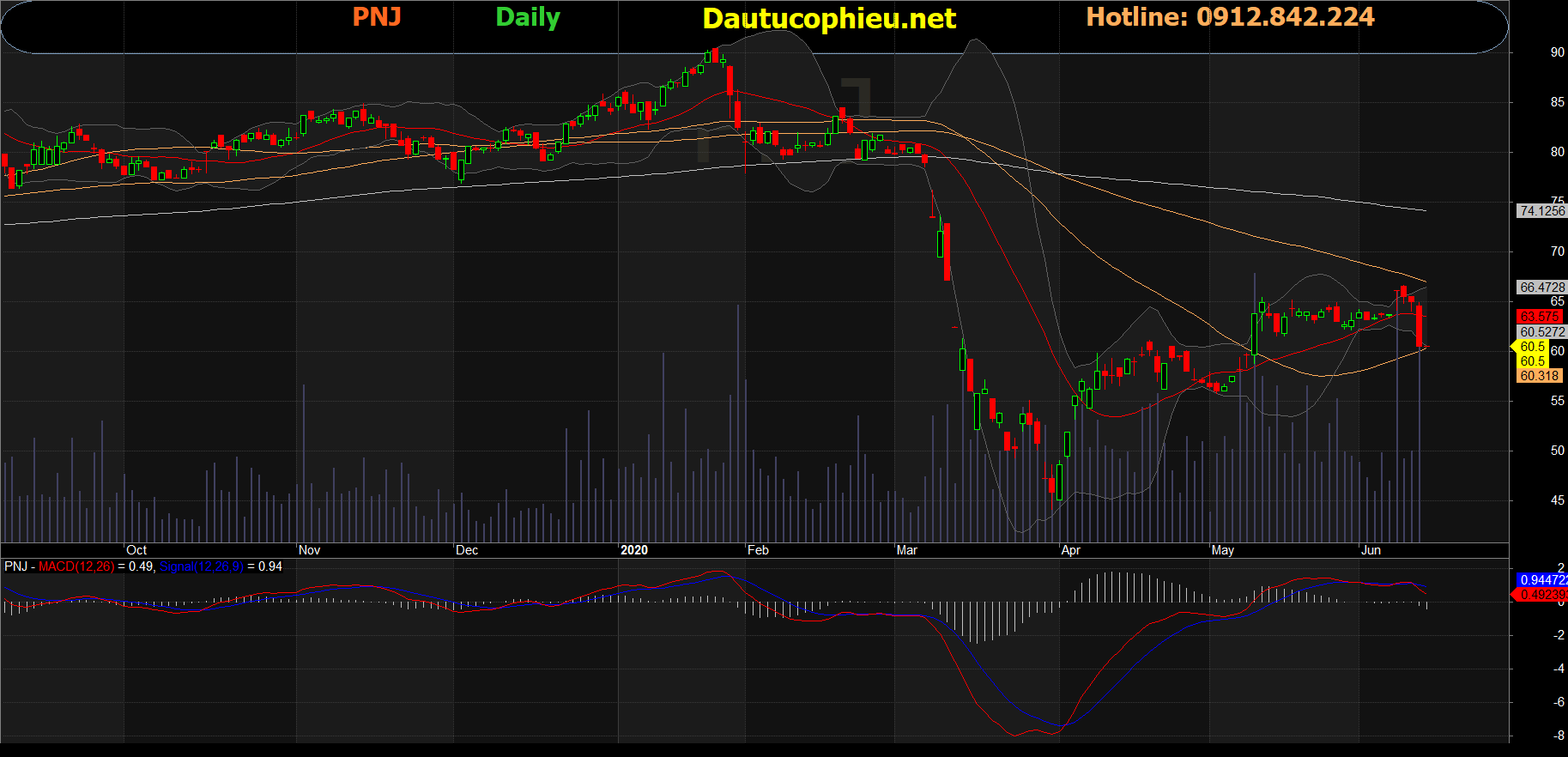Screen dimensions: 1568x757
Task: Select the May marker on time axis
Action: pyautogui.click(x=1222, y=550)
